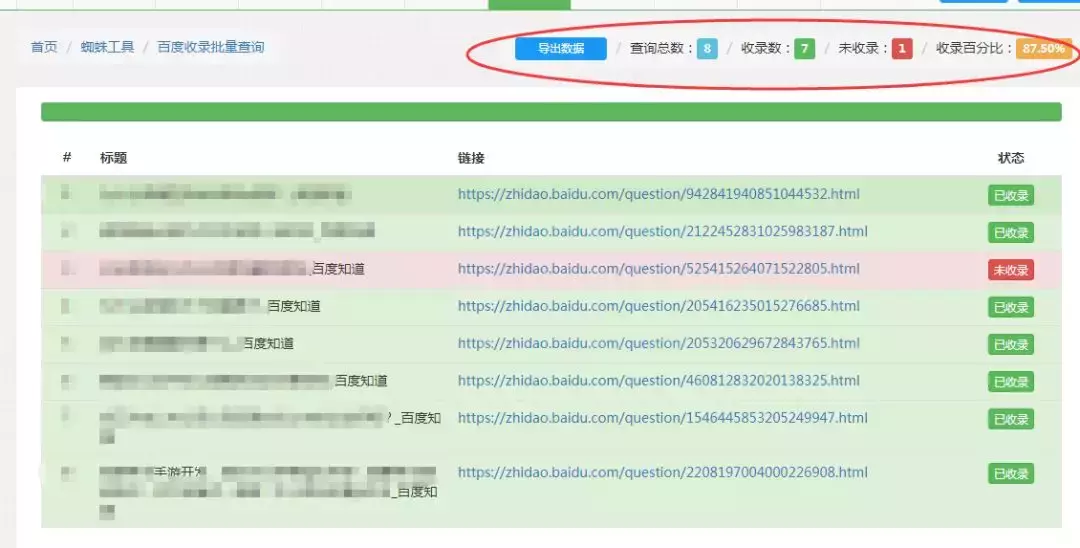
Task: Click the red 未收录 status label
Action: pyautogui.click(x=1010, y=270)
